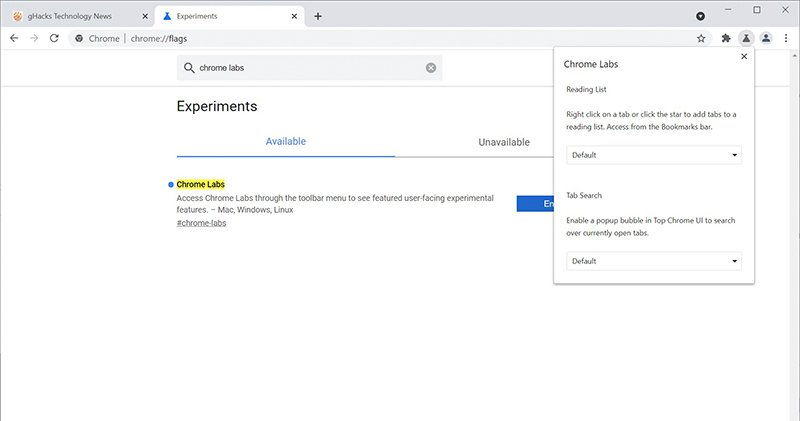
Task: Open the user profile avatar menu
Action: click(766, 38)
